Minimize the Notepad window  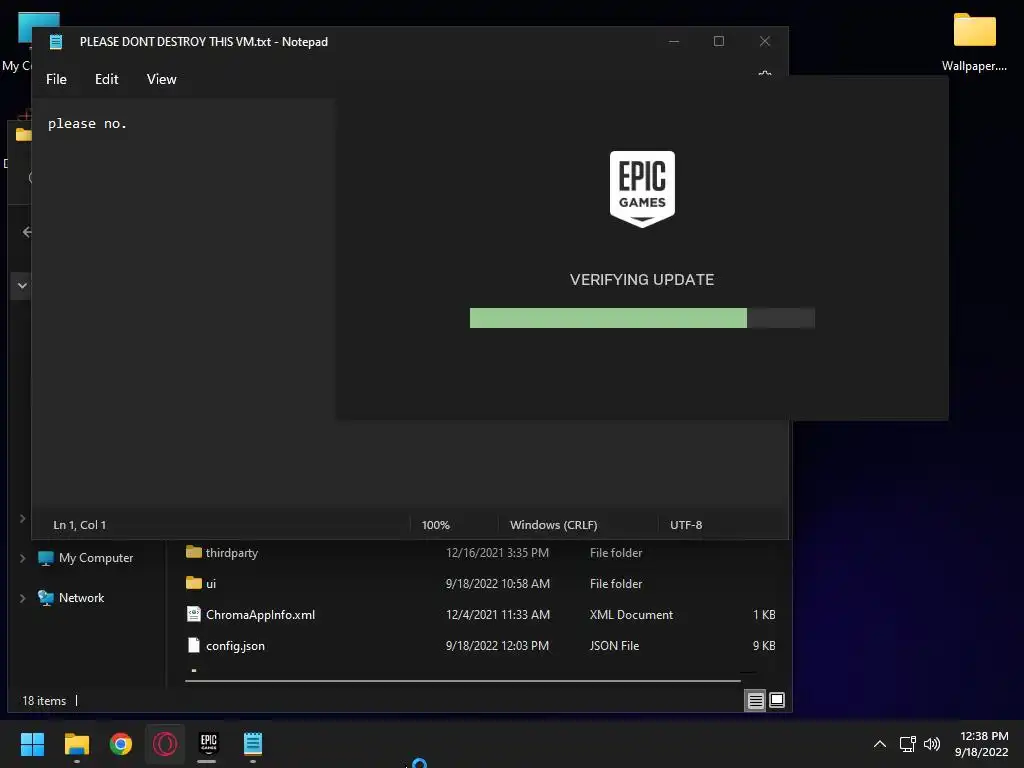coord(674,41)
